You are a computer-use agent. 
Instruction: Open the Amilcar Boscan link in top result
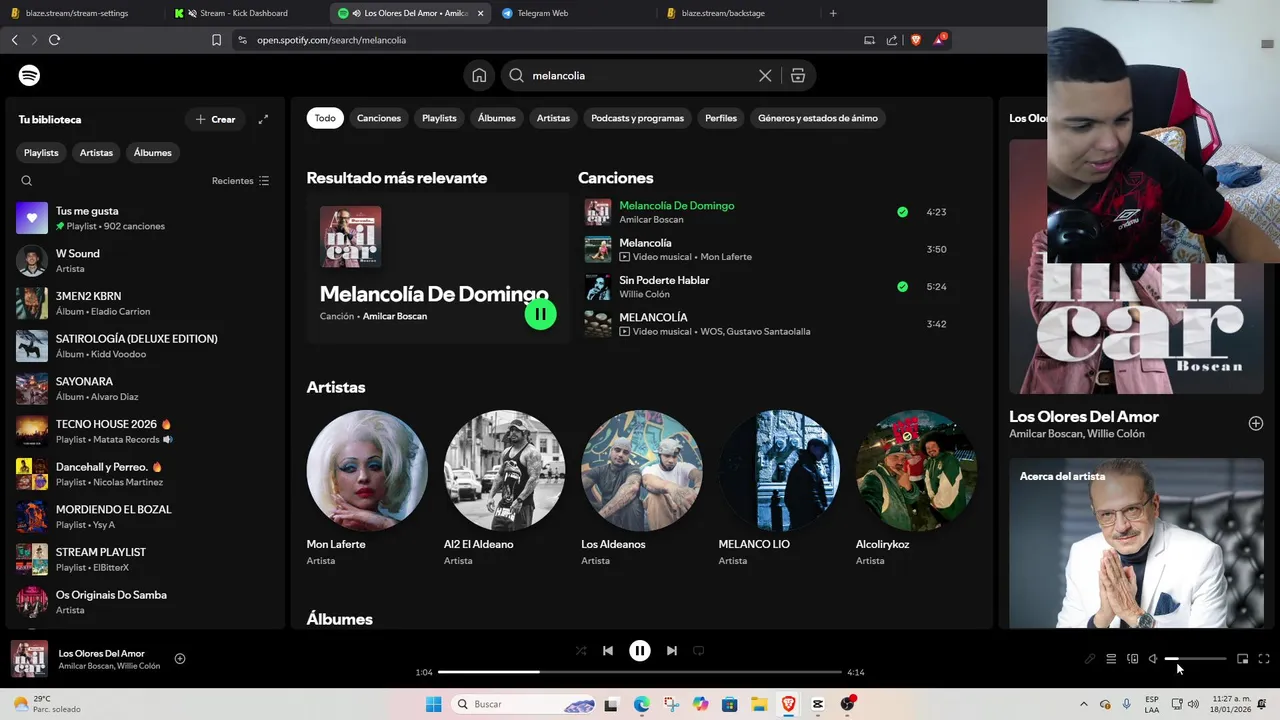[394, 316]
